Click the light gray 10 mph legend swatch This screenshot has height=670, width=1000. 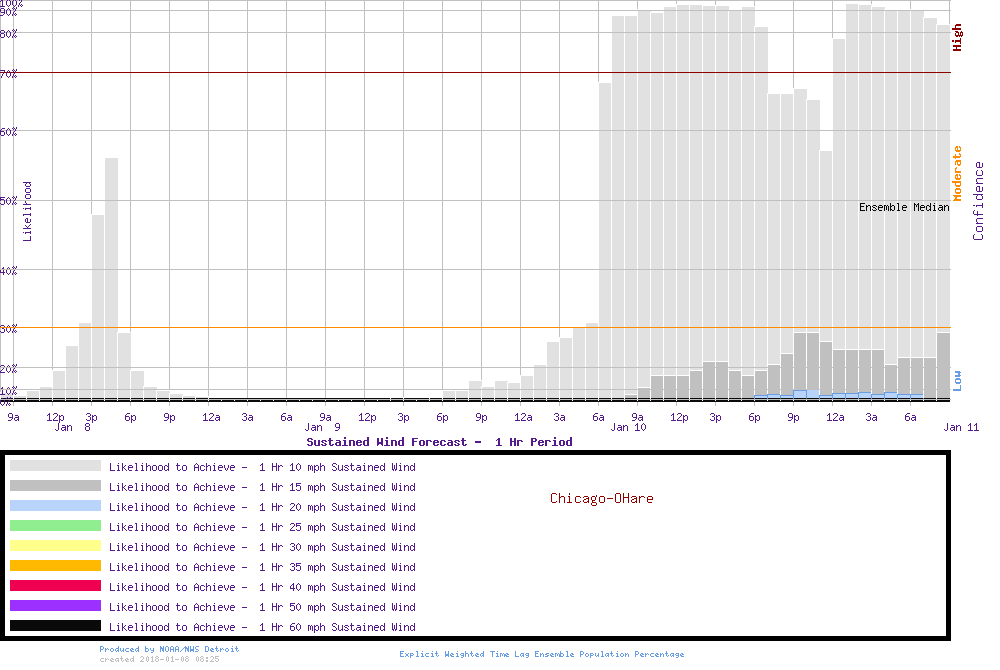[55, 466]
